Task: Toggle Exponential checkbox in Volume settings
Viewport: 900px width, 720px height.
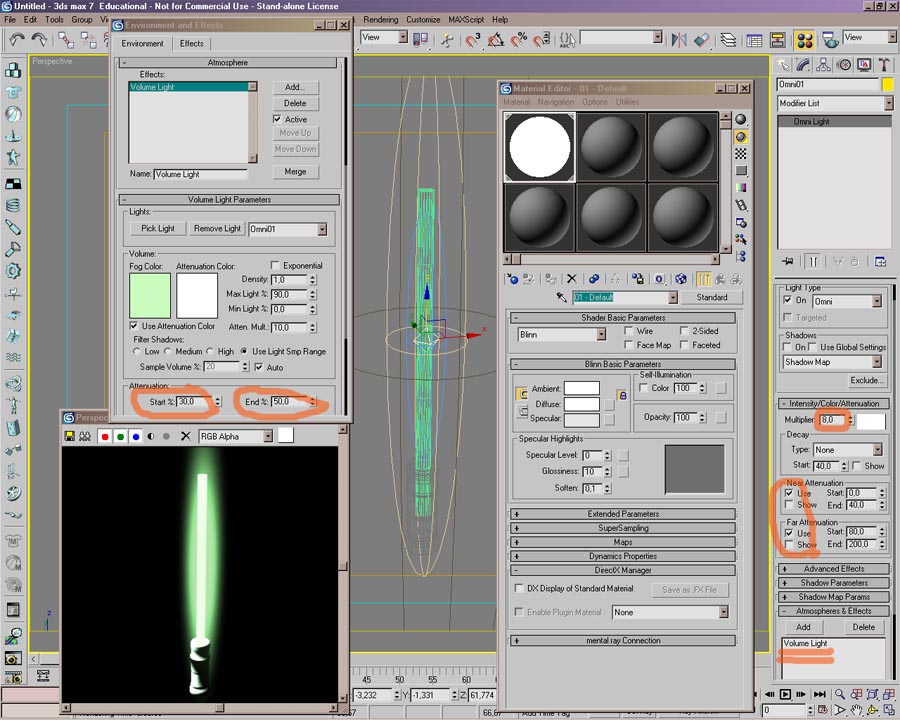Action: (x=275, y=265)
